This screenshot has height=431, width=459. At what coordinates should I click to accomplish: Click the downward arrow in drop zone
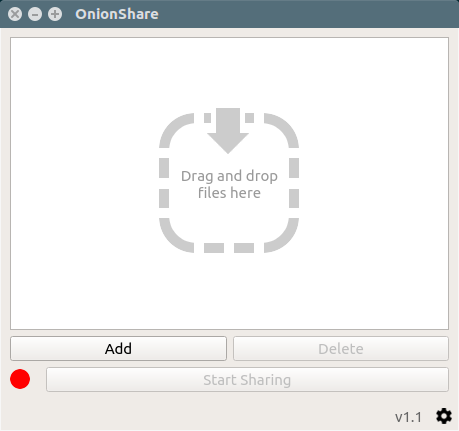(228, 131)
